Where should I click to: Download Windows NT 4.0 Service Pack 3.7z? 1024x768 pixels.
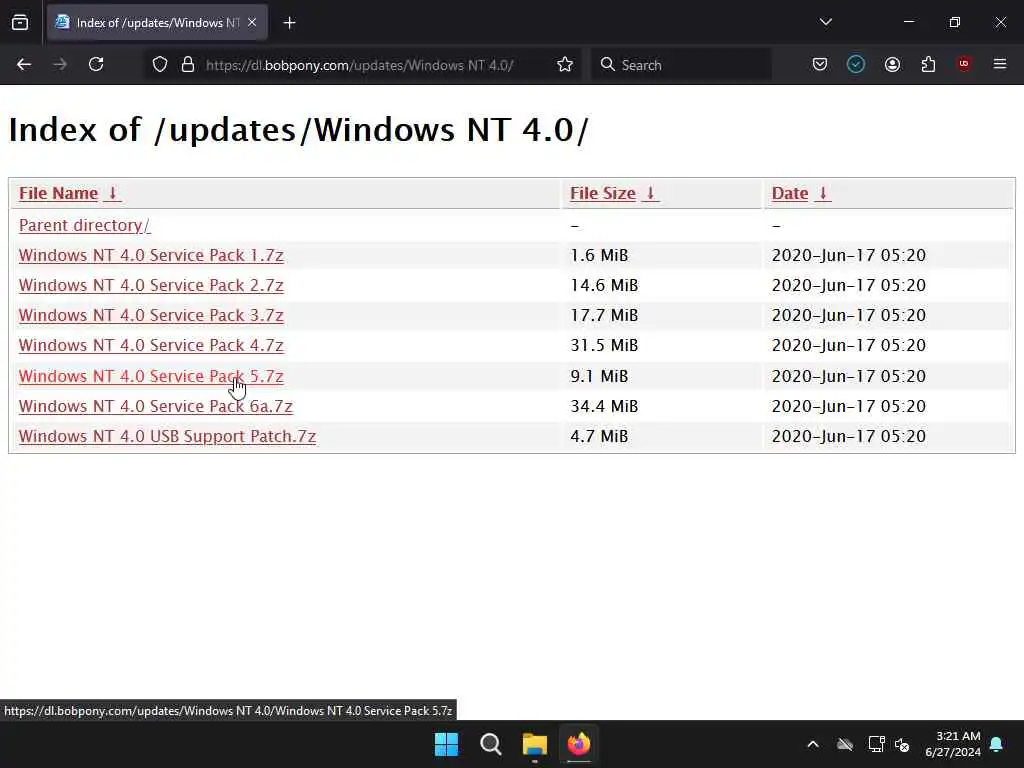[151, 315]
